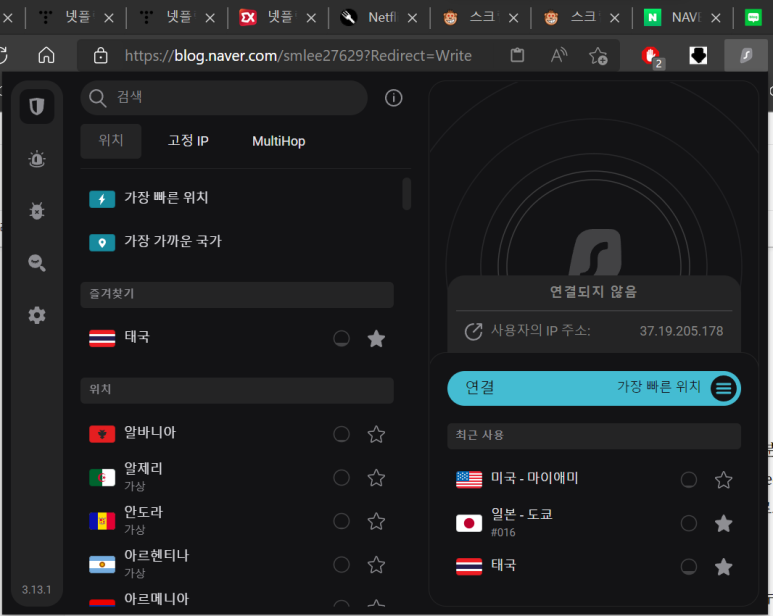The width and height of the screenshot is (773, 616).
Task: Select radio button for Andorra
Action: 341,521
